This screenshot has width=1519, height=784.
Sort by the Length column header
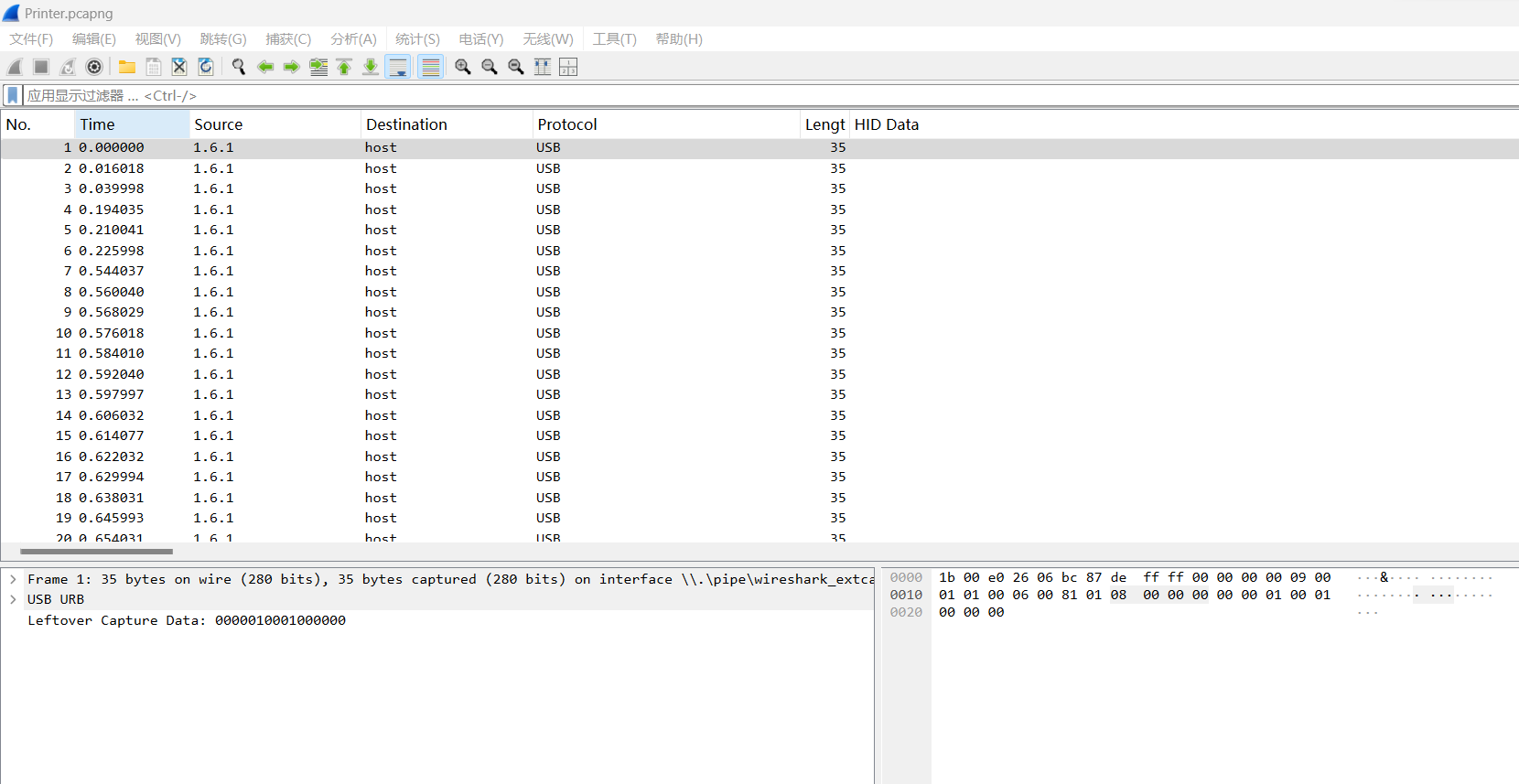824,124
